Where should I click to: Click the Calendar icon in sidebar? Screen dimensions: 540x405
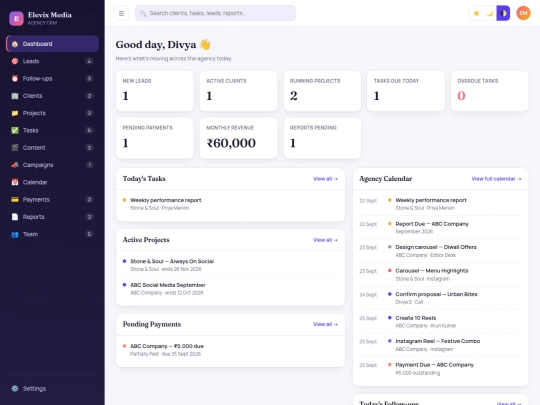pos(15,182)
